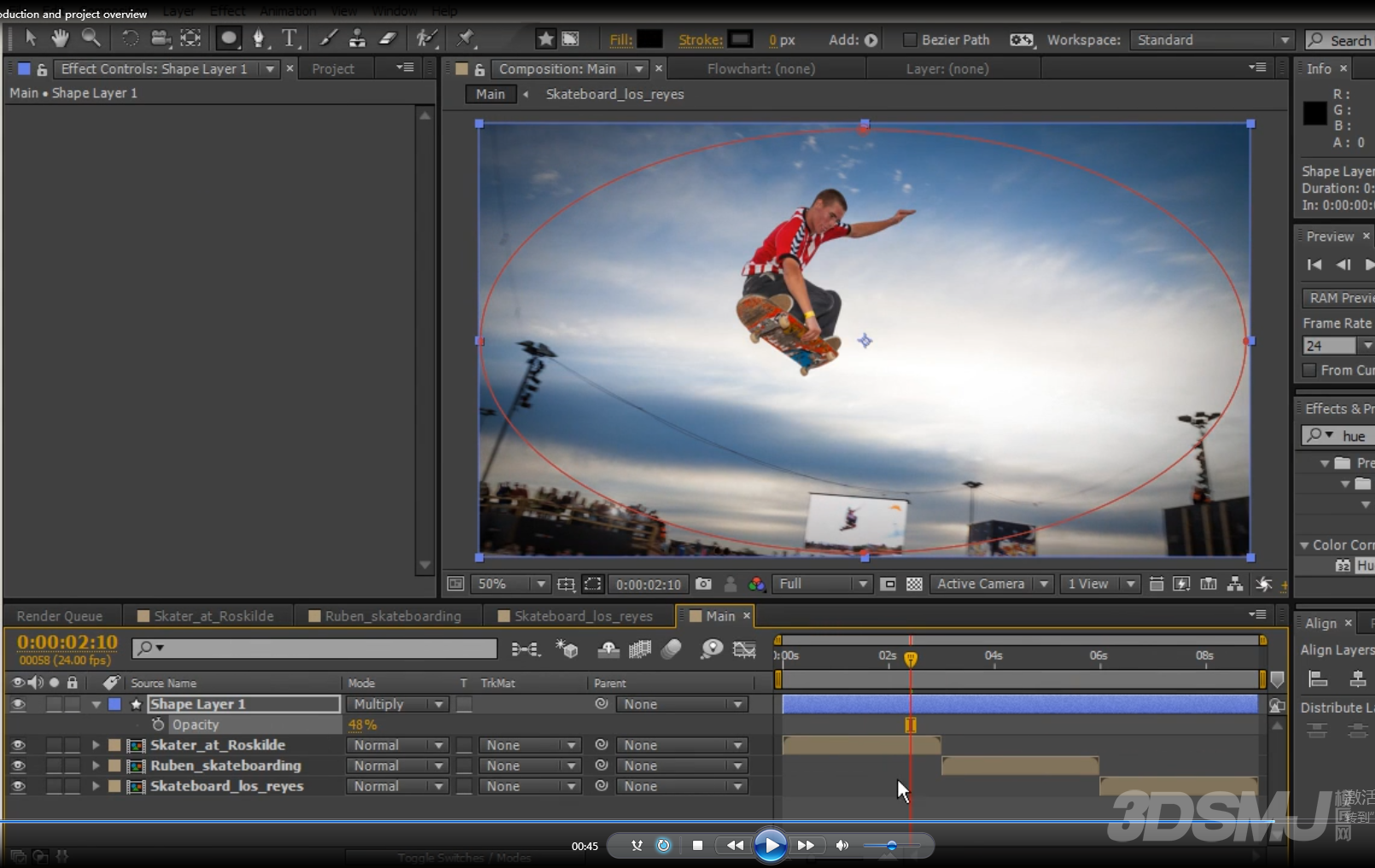Screen dimensions: 1375x868
Task: Click the Main breadcrumb button
Action: coord(491,94)
